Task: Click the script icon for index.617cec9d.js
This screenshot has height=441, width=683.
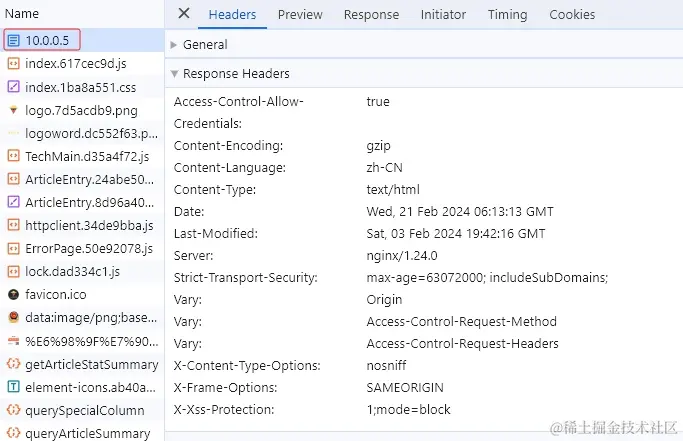Action: pos(14,64)
